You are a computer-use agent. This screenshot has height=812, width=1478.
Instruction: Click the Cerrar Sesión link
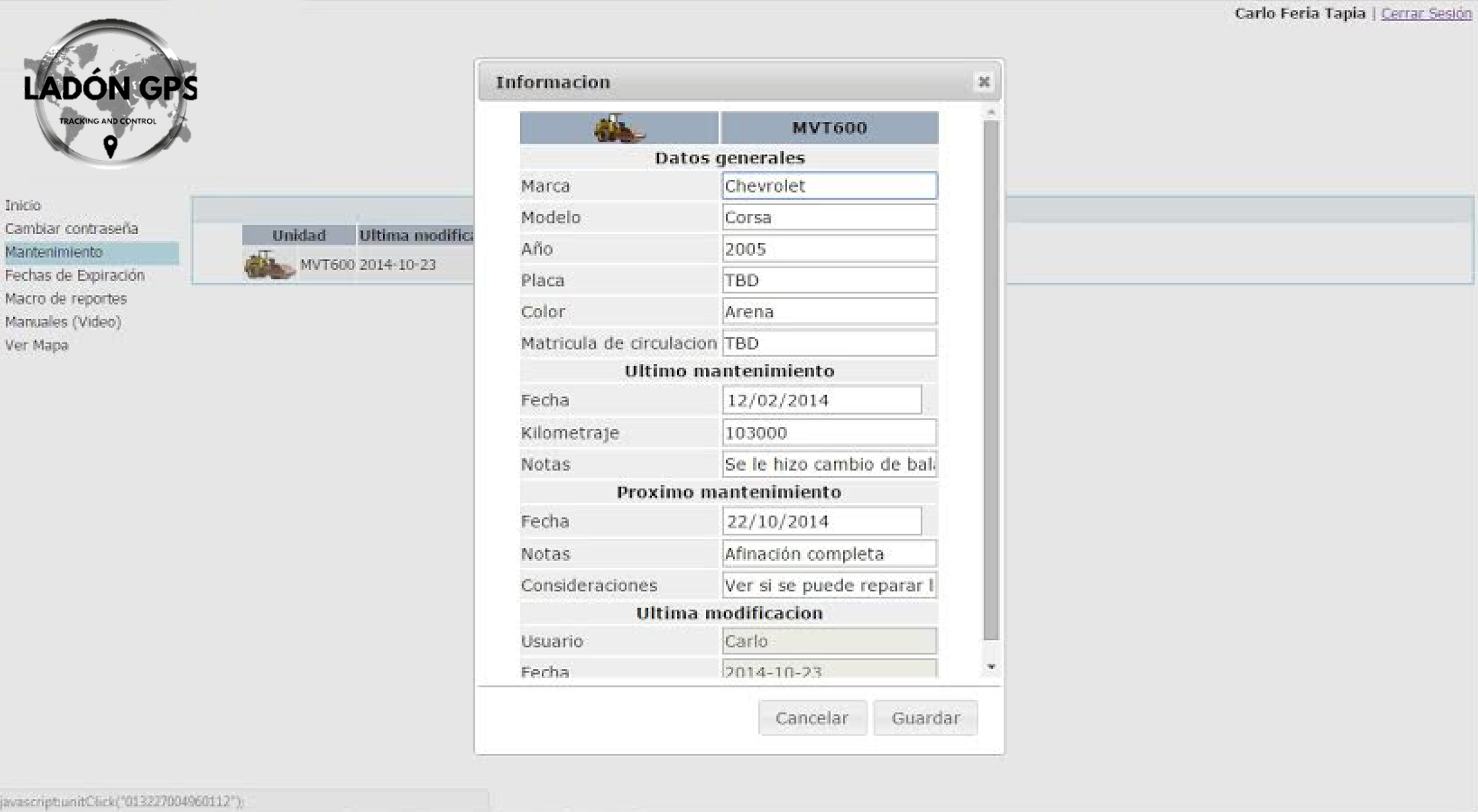point(1426,13)
